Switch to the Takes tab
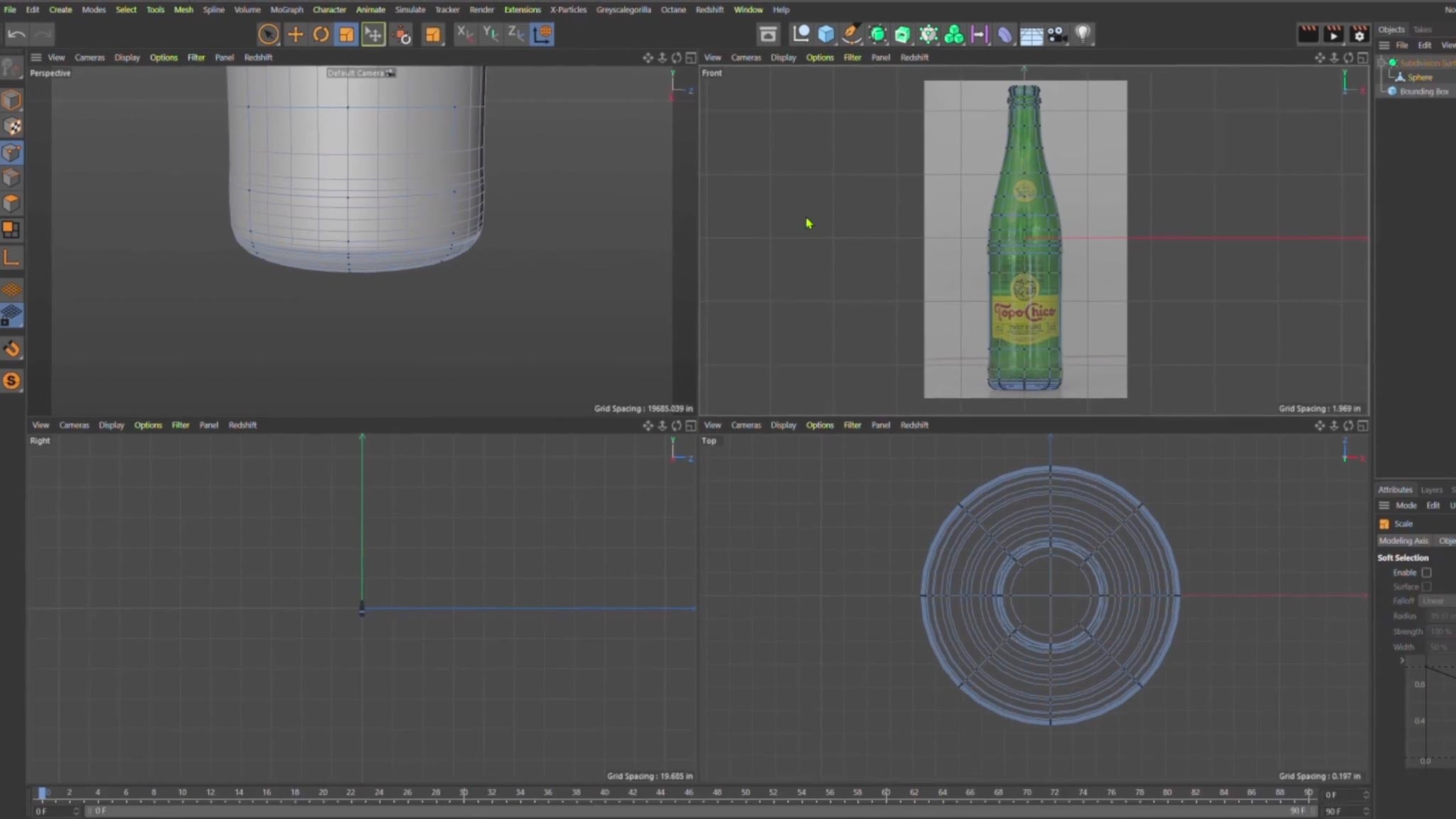 click(1423, 29)
